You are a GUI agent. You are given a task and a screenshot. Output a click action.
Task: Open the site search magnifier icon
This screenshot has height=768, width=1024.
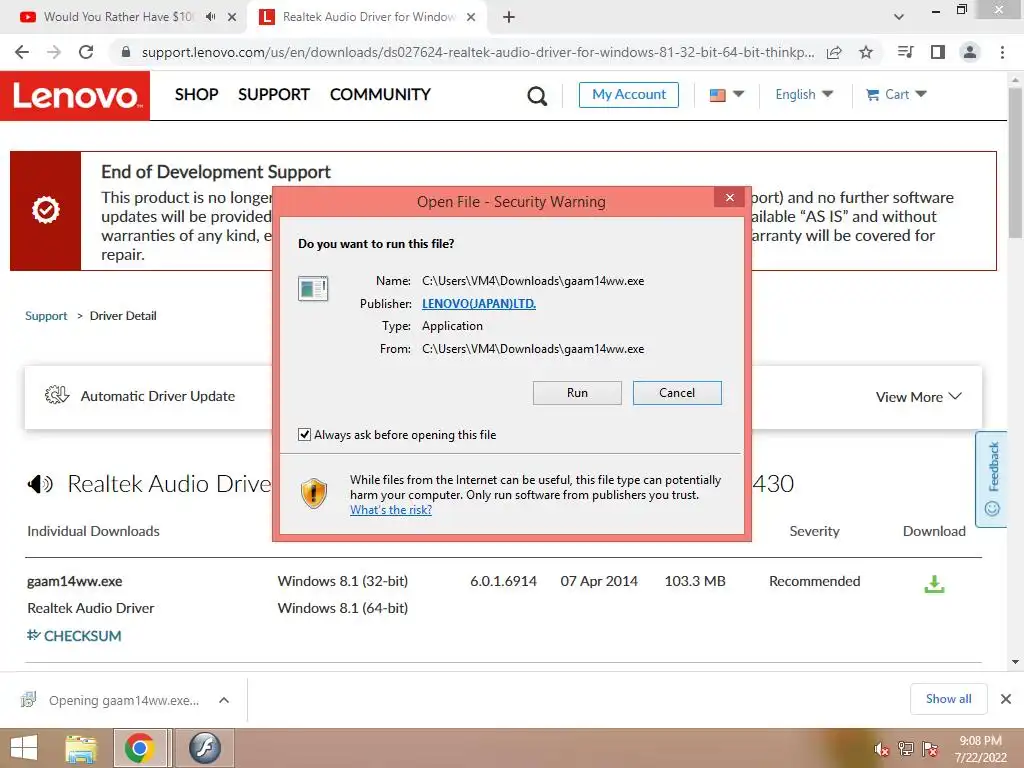pyautogui.click(x=537, y=96)
